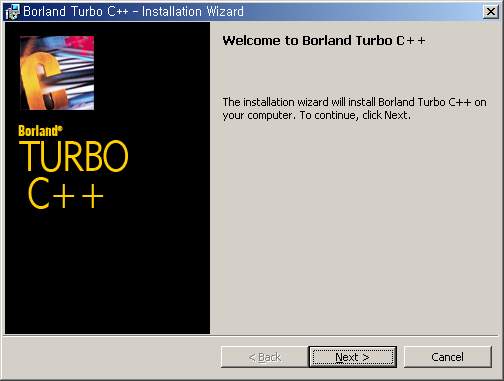Click the separator line above the buttons
This screenshot has height=381, width=504.
(x=251, y=335)
